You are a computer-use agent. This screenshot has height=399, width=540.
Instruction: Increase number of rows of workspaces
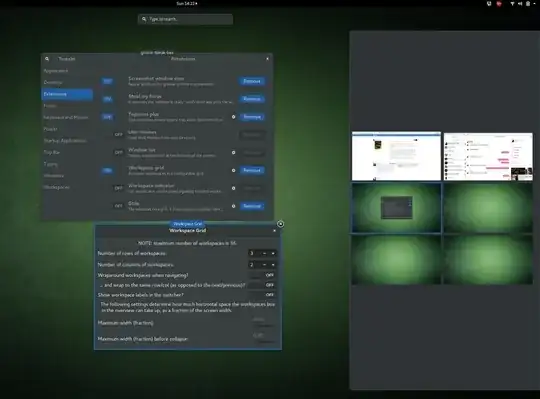[273, 253]
